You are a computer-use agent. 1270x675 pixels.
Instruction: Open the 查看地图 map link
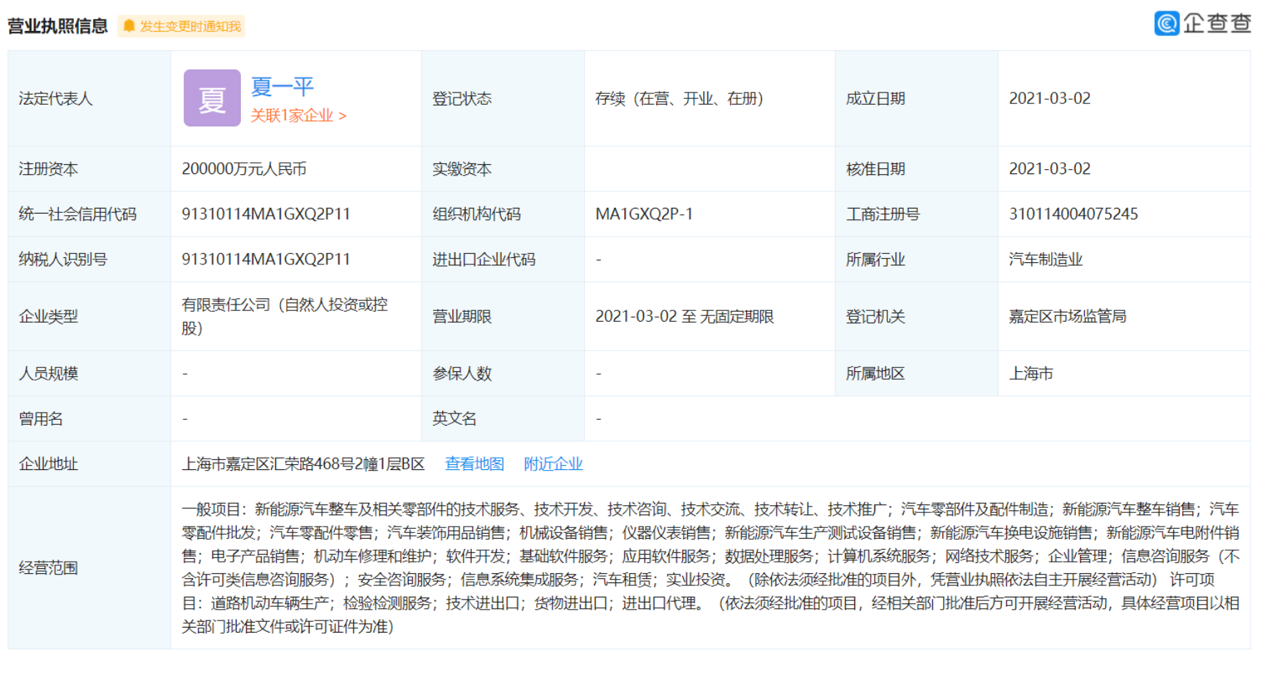coord(474,464)
